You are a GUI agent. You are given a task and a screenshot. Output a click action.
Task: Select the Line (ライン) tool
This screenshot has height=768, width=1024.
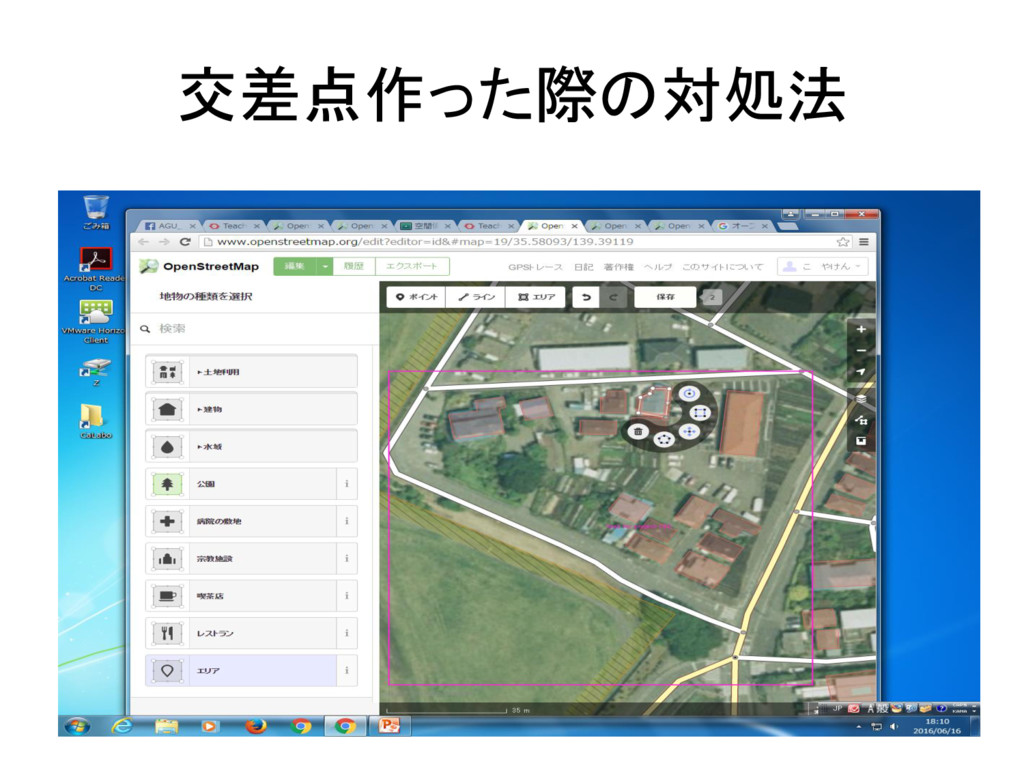coord(475,296)
